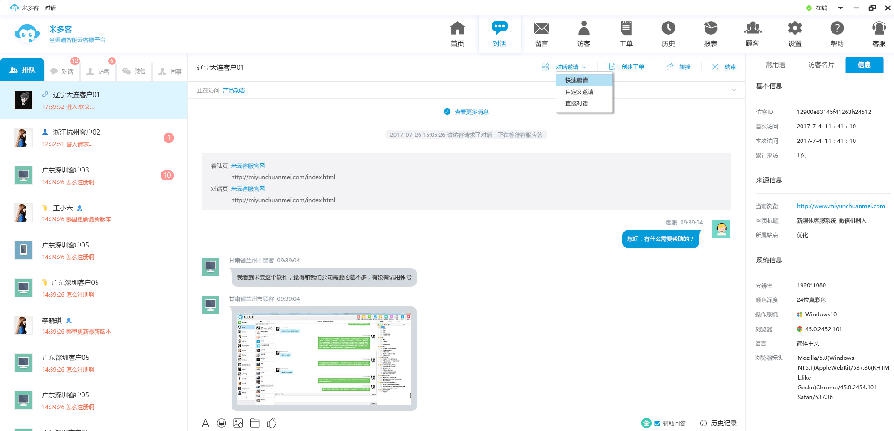Screen dimensions: 894x431
Task: Select the highlighted first dropdown menu option
Action: (x=584, y=80)
